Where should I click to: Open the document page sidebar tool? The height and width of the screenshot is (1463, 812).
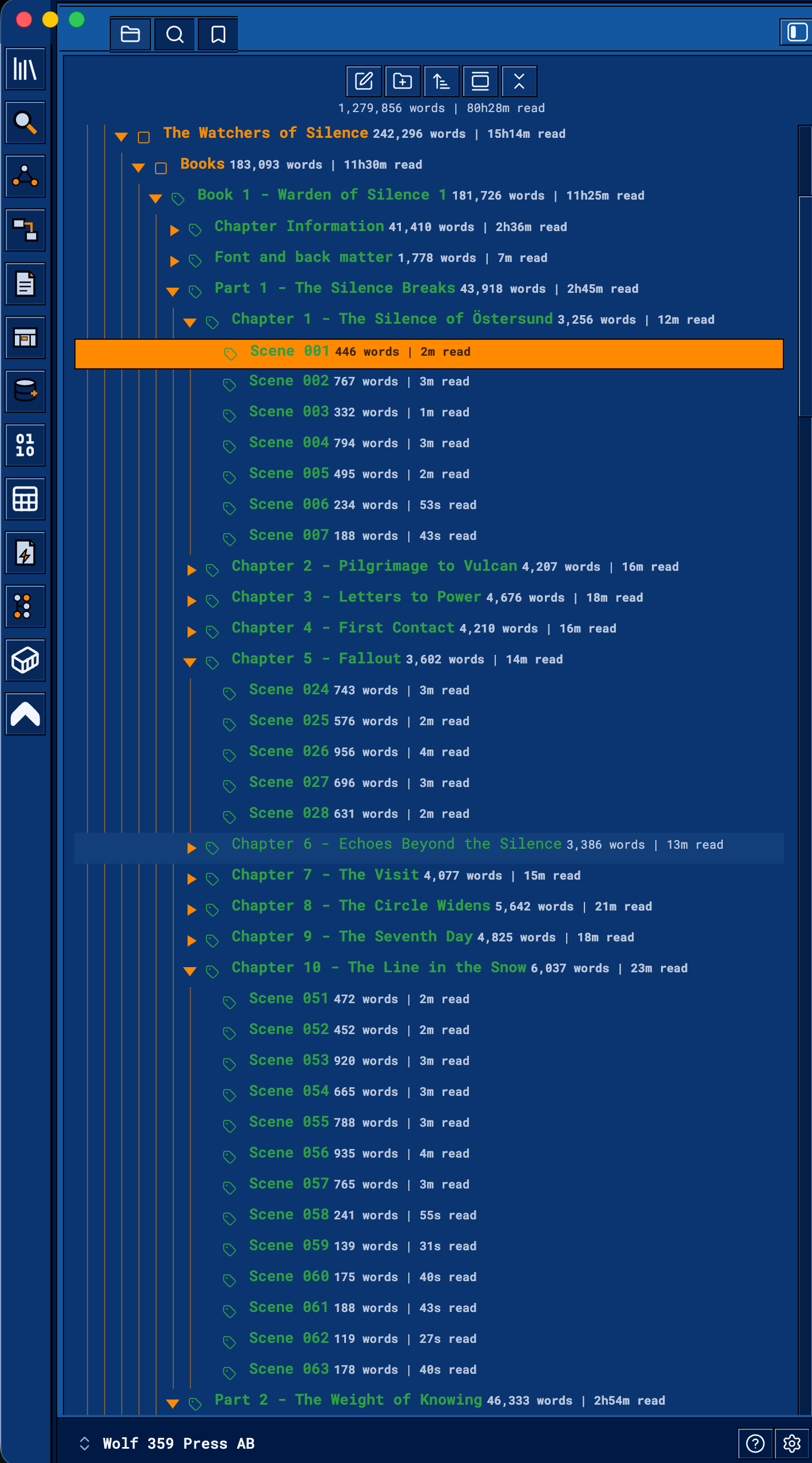click(x=25, y=284)
